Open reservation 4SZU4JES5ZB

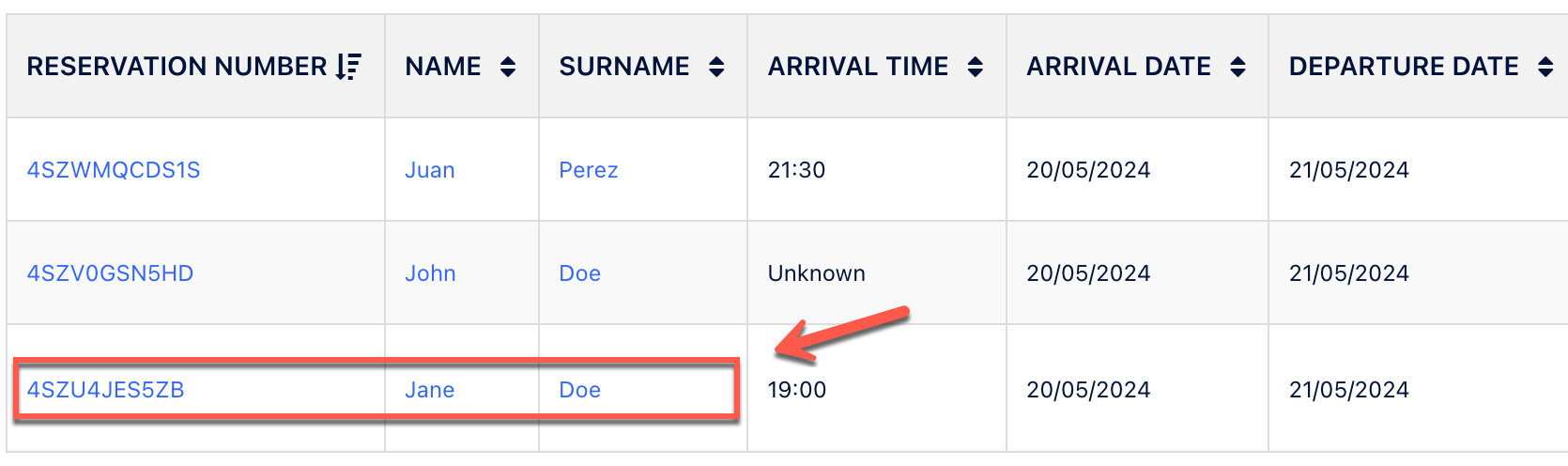coord(105,390)
